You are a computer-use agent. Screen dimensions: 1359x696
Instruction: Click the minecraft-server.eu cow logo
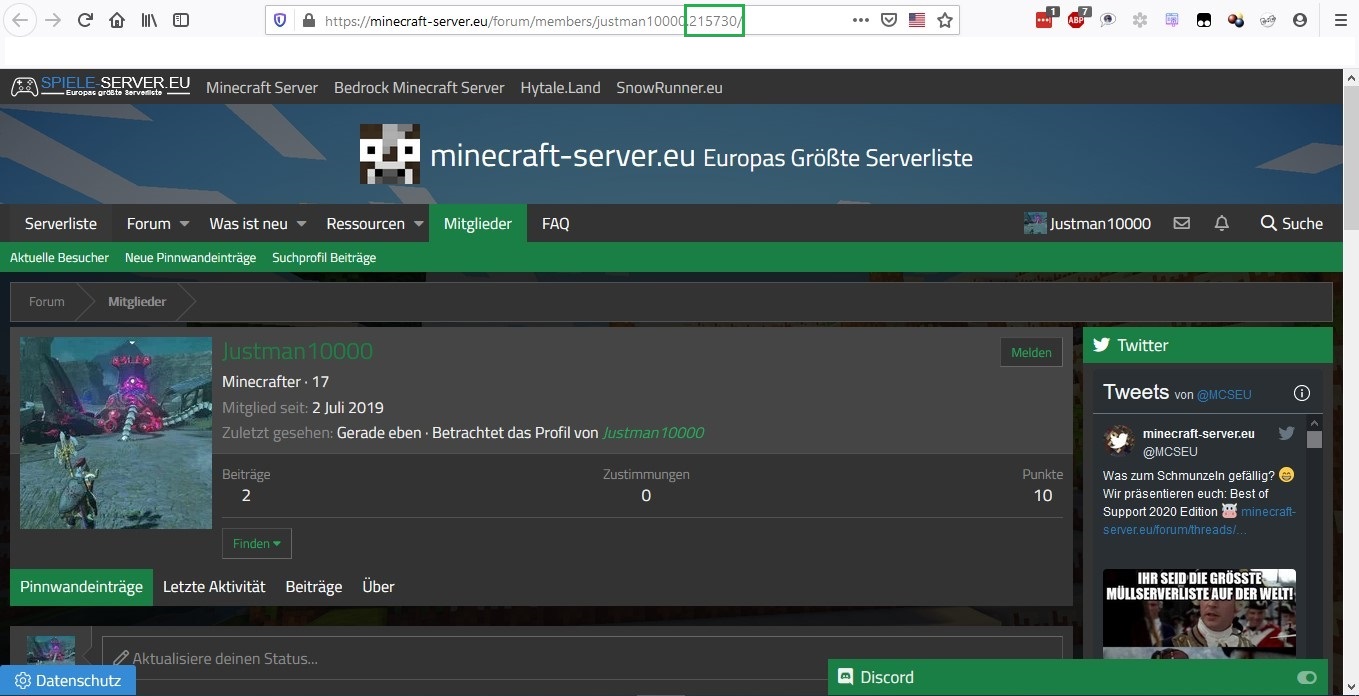click(390, 155)
